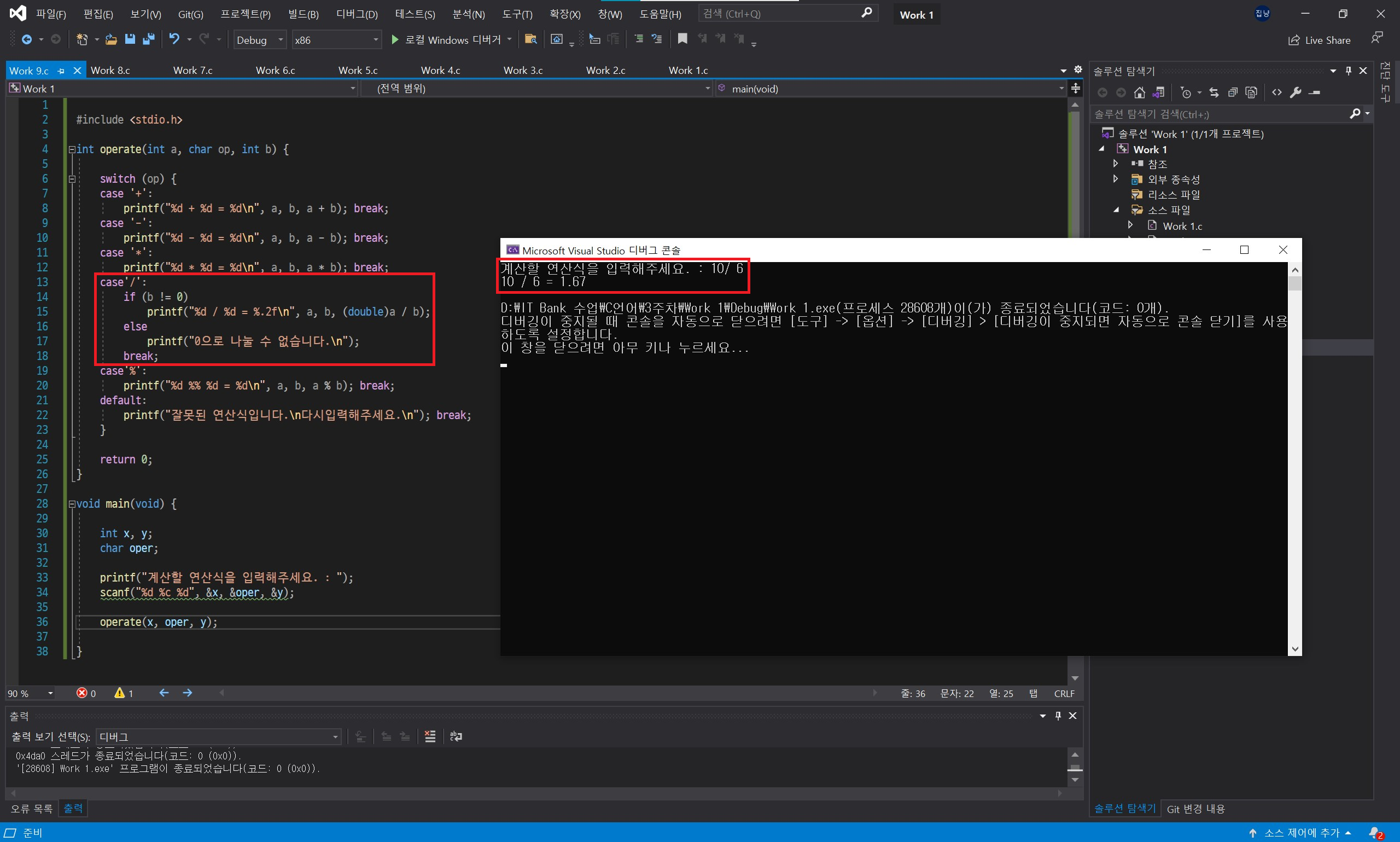Toggle word wrap in Output panel
The image size is (1400, 842).
[x=456, y=736]
